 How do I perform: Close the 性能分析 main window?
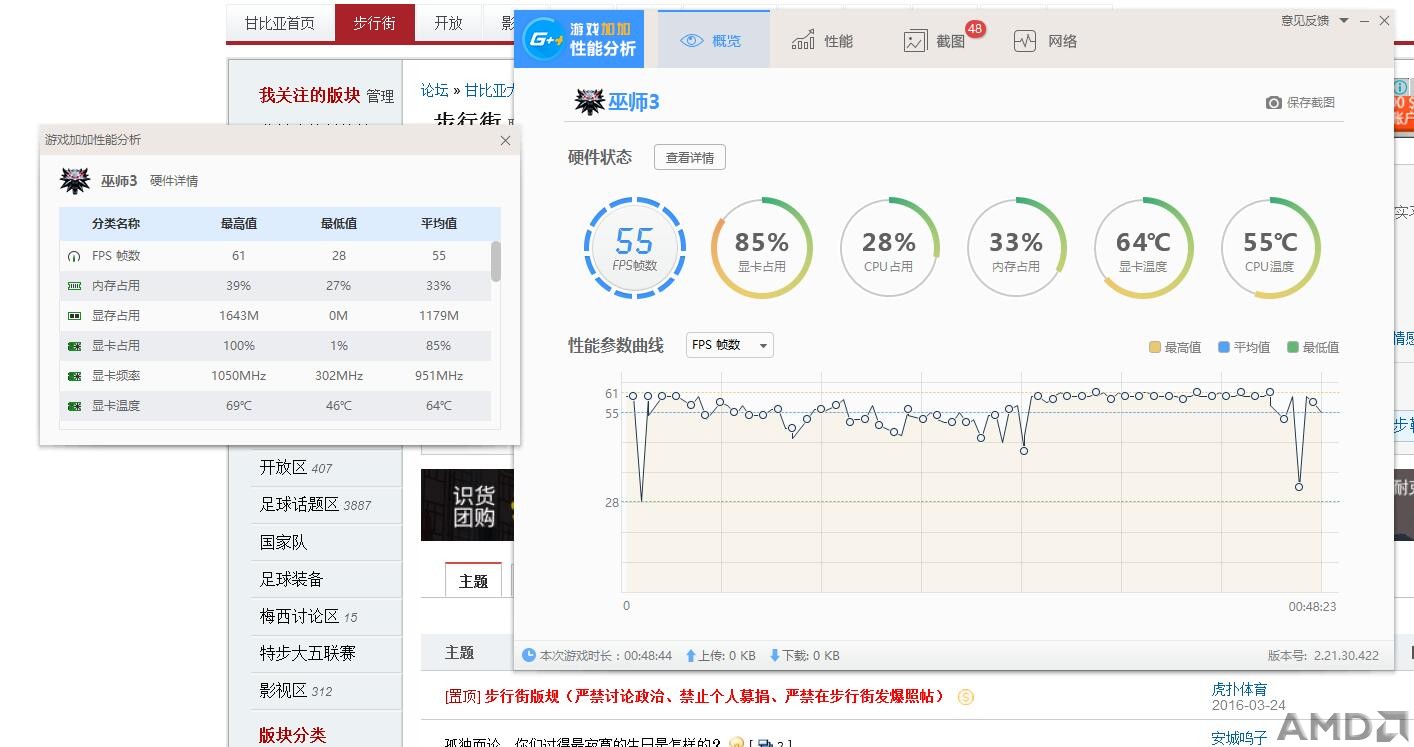pos(1384,20)
